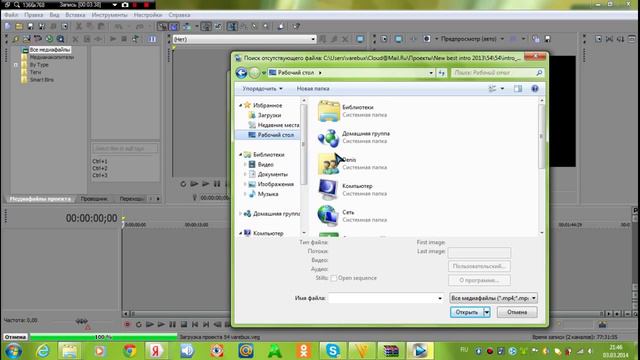Open the Вид menu
The width and height of the screenshot is (640, 360).
(x=54, y=15)
